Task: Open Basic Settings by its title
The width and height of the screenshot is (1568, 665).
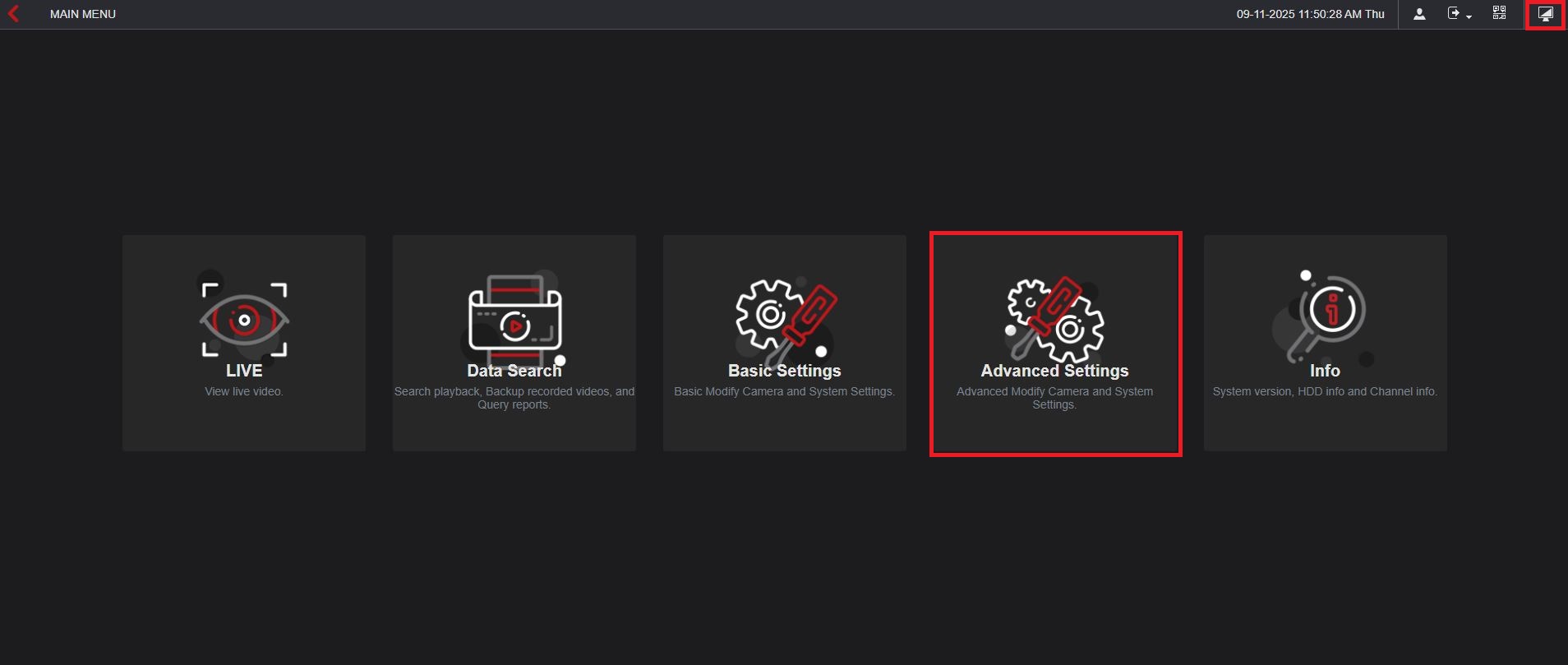Action: coord(784,371)
